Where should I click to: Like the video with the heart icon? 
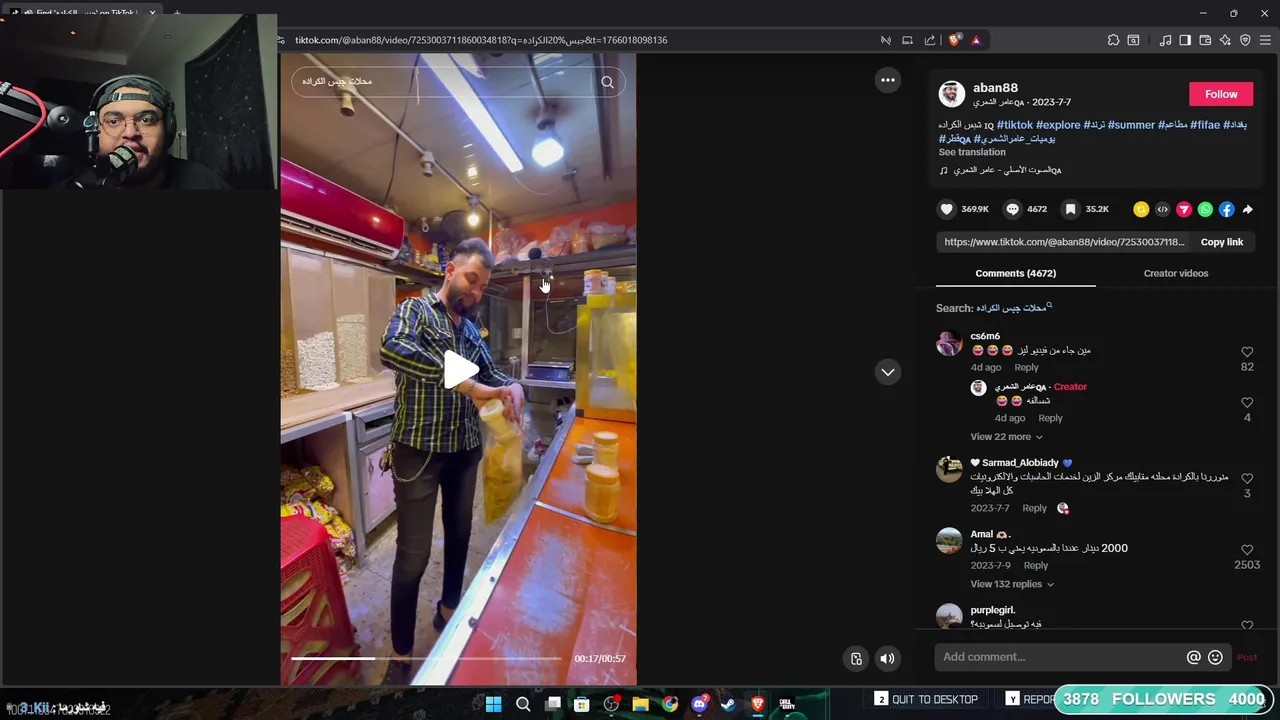[x=946, y=209]
